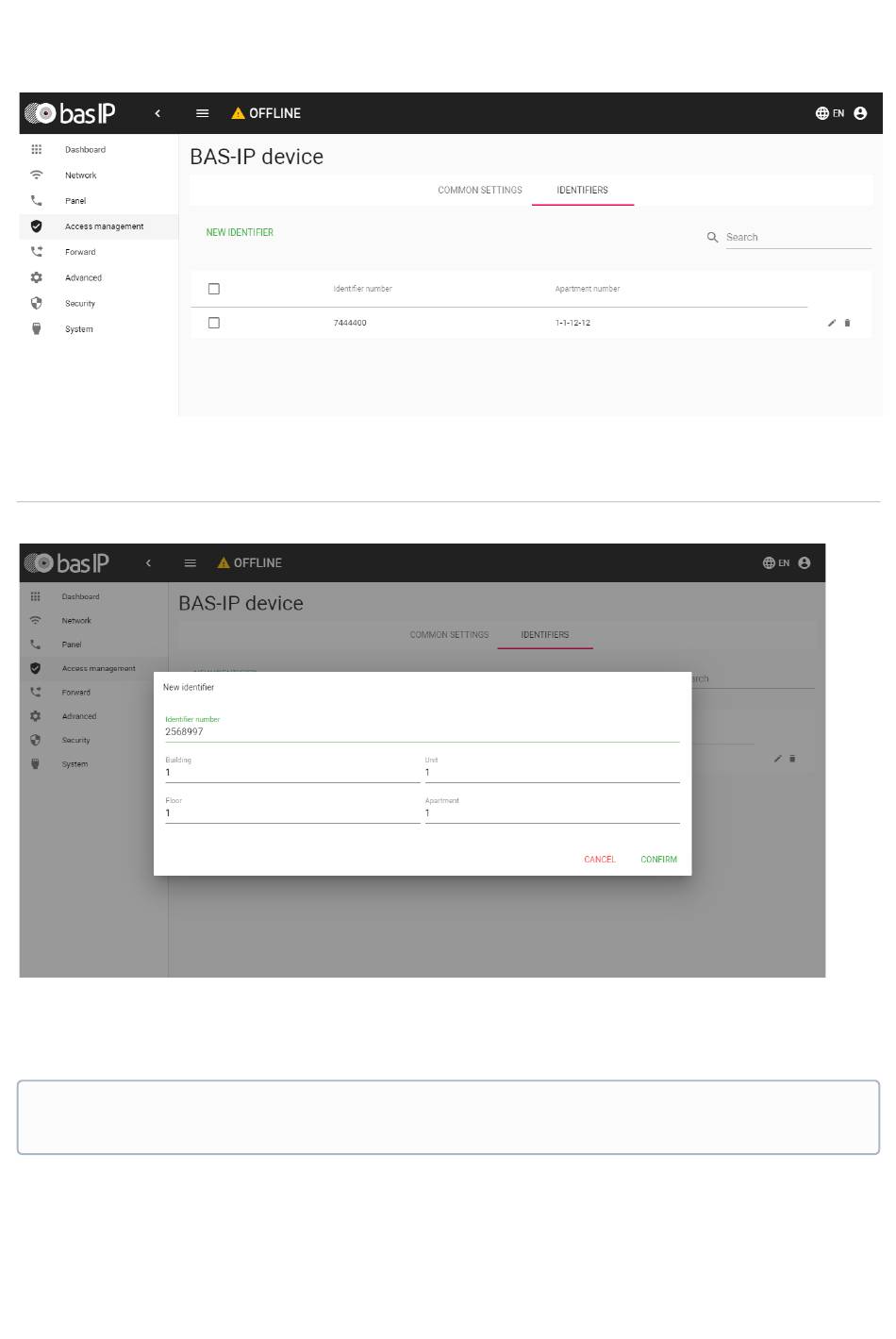
Task: Open account icon in the bar above the dialog
Action: (805, 563)
